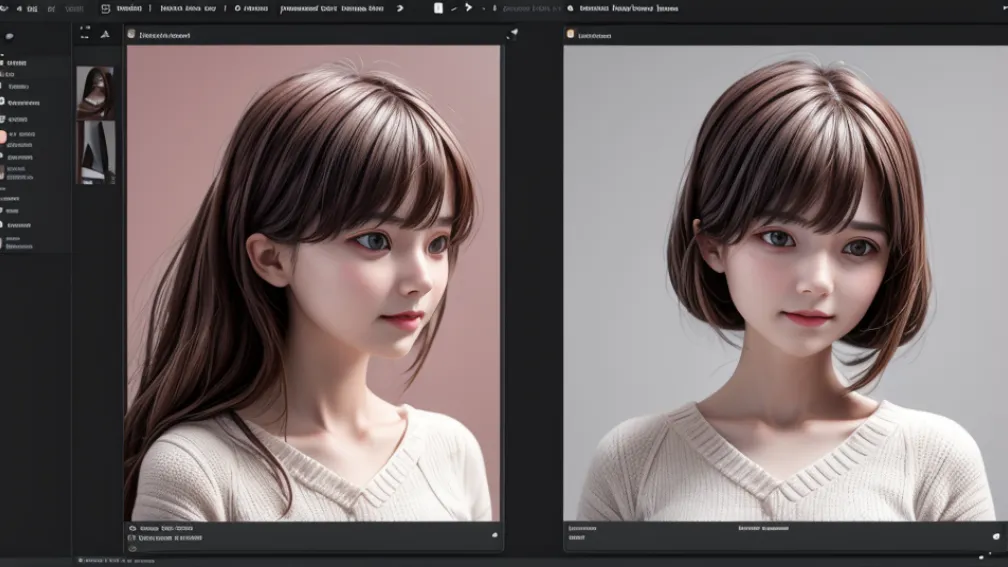Select the lower thumbnail in thumbnail strip
Viewport: 1008px width, 567px height.
(96, 153)
